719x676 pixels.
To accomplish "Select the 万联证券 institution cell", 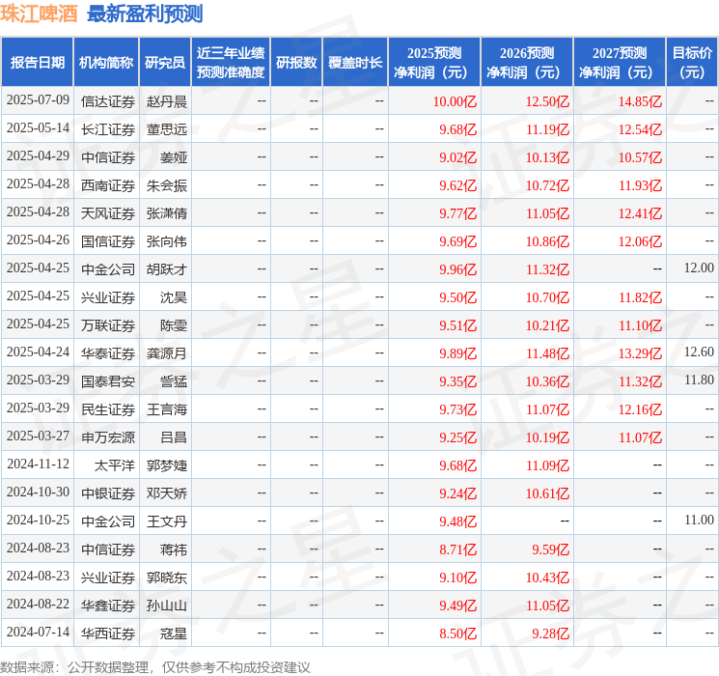I will tap(108, 325).
